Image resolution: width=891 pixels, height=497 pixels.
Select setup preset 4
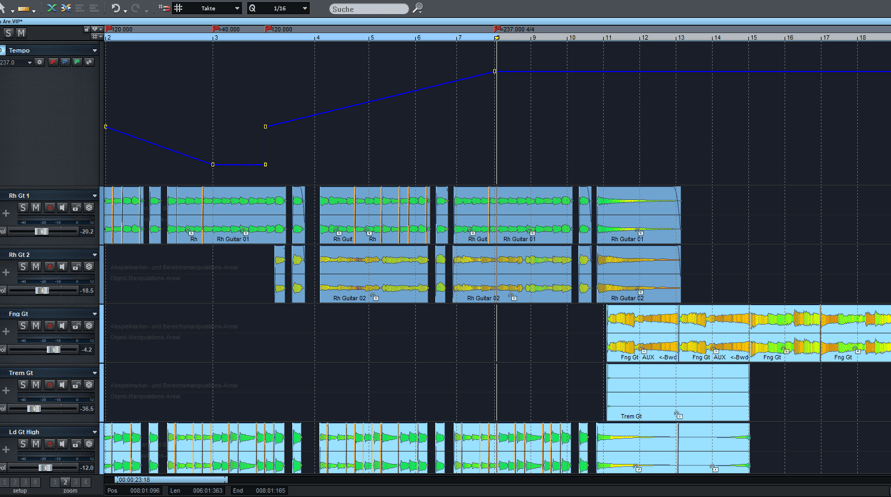35,482
